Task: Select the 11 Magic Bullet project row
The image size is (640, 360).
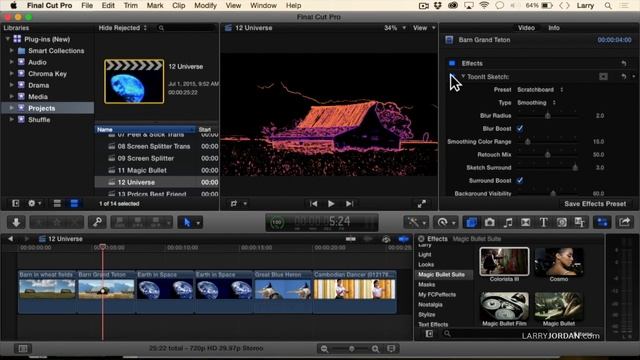Action: tap(157, 170)
